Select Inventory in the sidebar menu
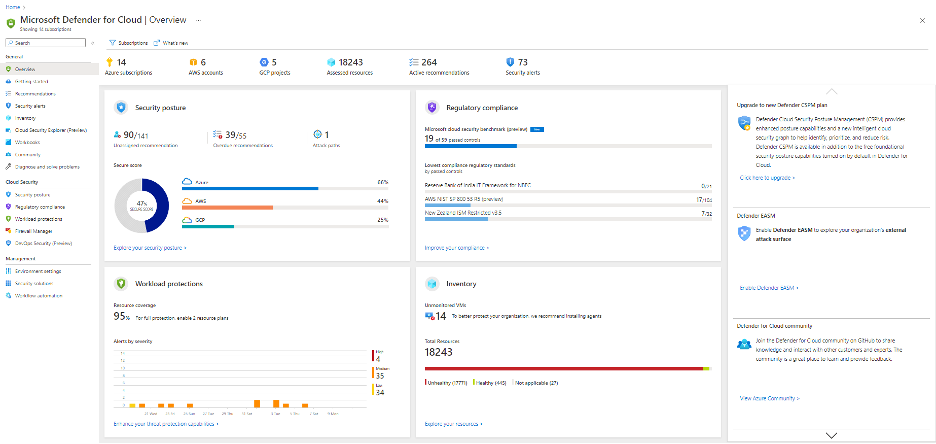The width and height of the screenshot is (936, 444). (x=25, y=118)
